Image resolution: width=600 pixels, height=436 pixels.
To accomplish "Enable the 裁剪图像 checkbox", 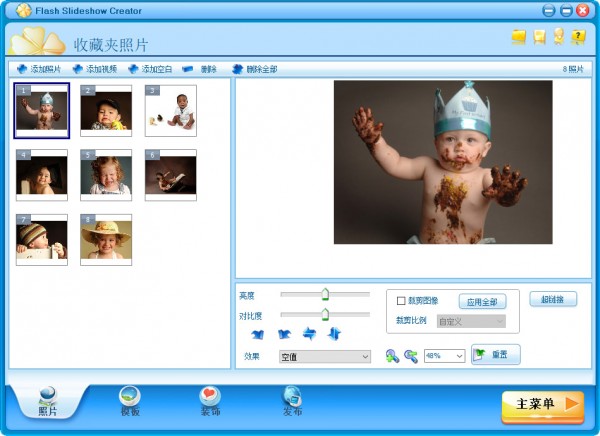I will tap(401, 301).
